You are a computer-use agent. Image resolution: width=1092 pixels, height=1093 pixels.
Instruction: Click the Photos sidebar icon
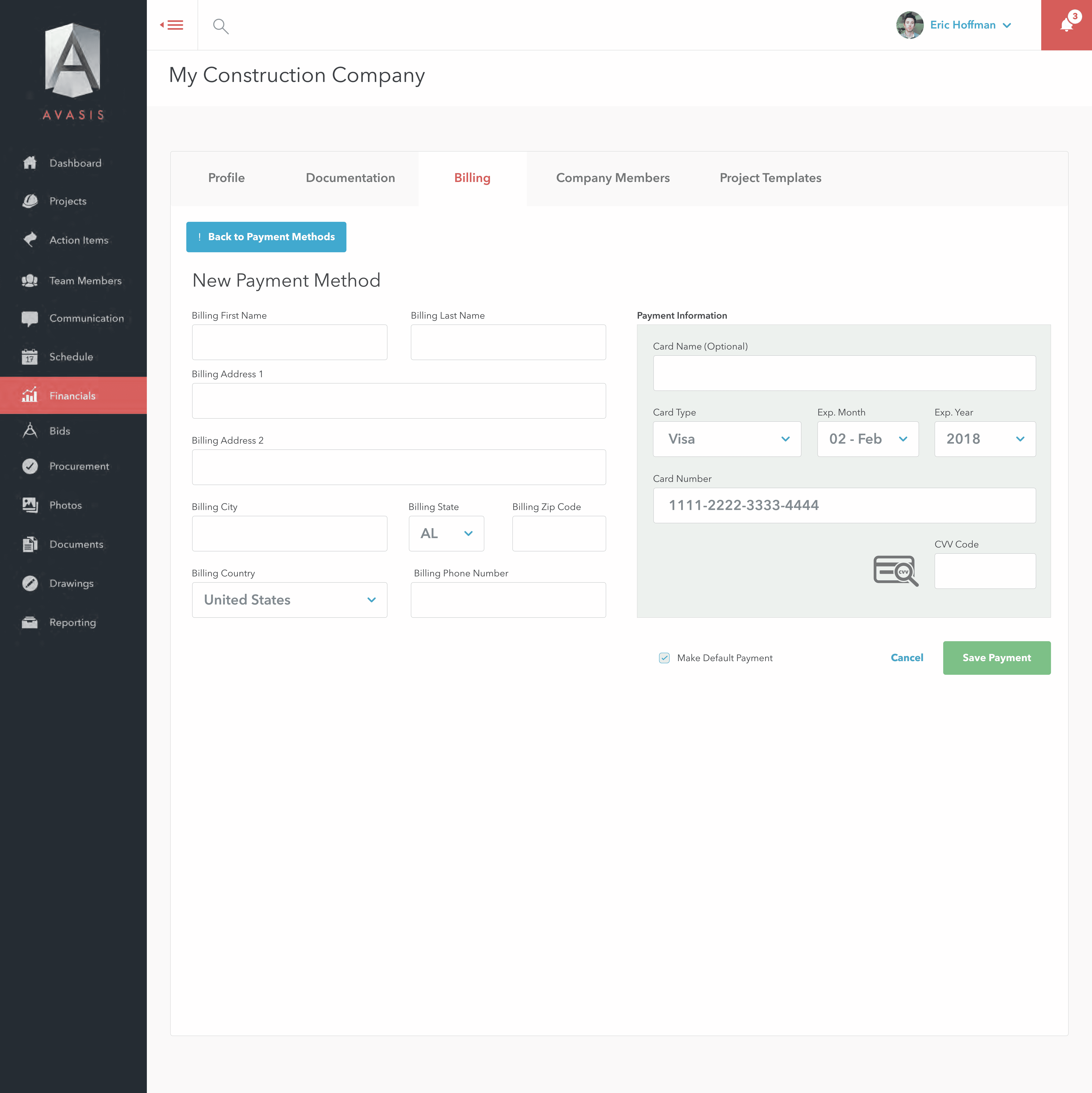coord(30,505)
